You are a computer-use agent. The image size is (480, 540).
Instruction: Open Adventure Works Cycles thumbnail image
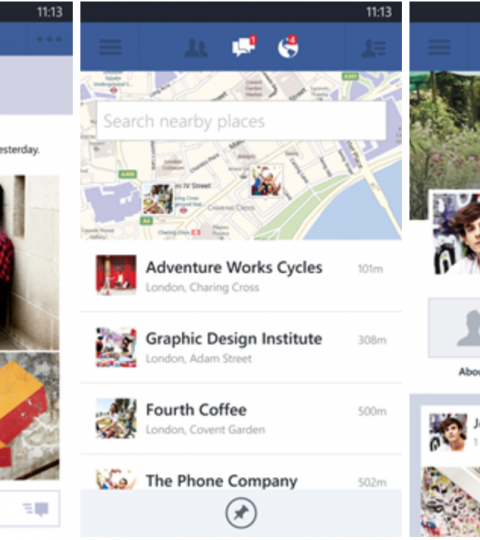116,274
